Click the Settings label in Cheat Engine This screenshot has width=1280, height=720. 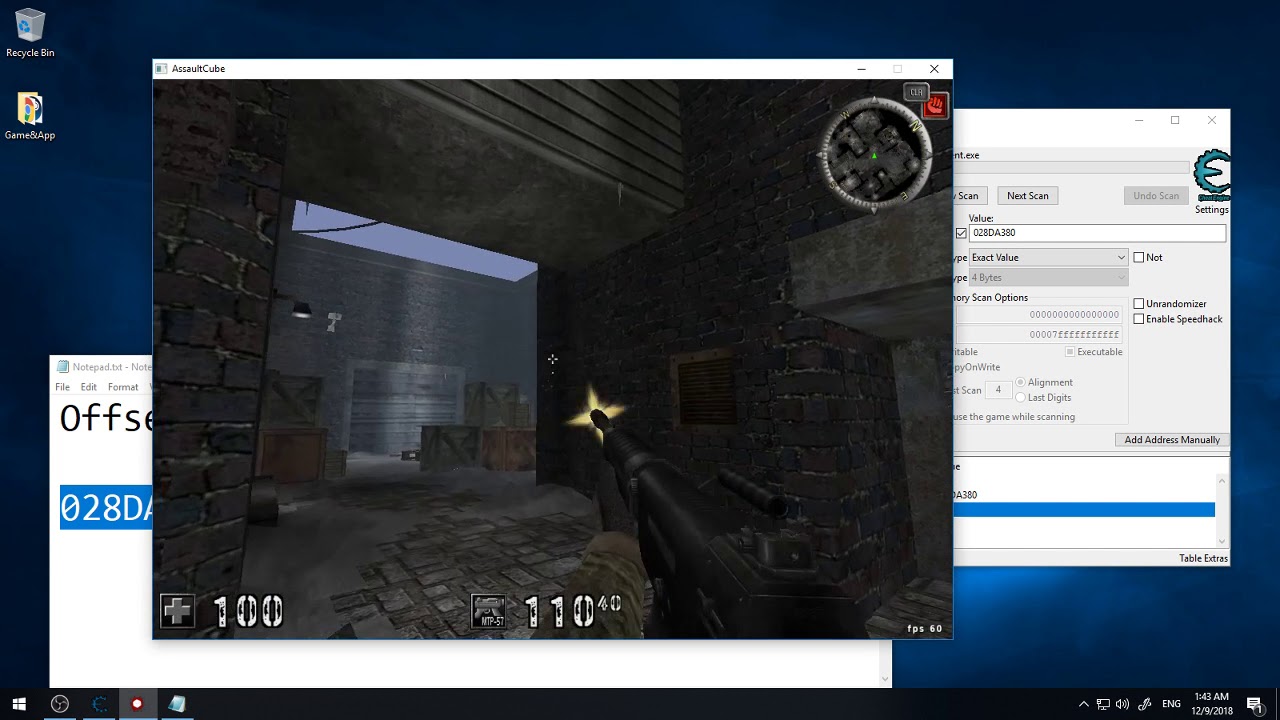pyautogui.click(x=1212, y=210)
